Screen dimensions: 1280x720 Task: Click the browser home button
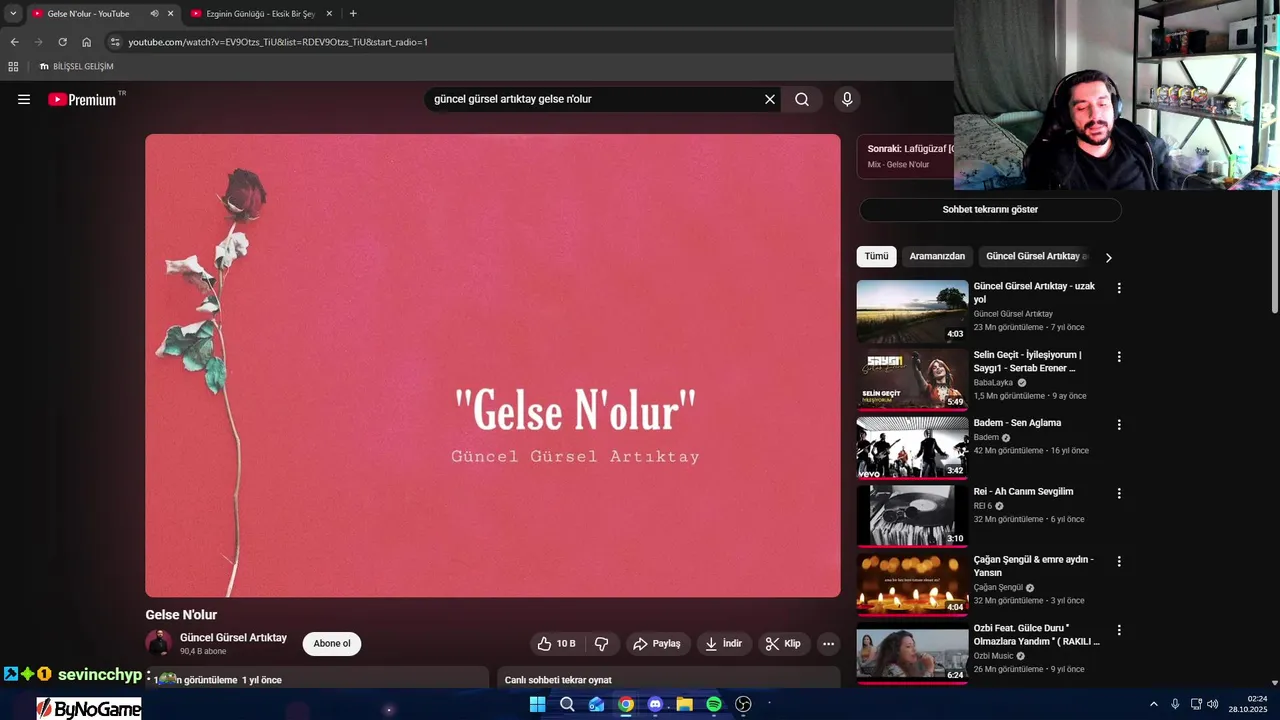coord(86,42)
